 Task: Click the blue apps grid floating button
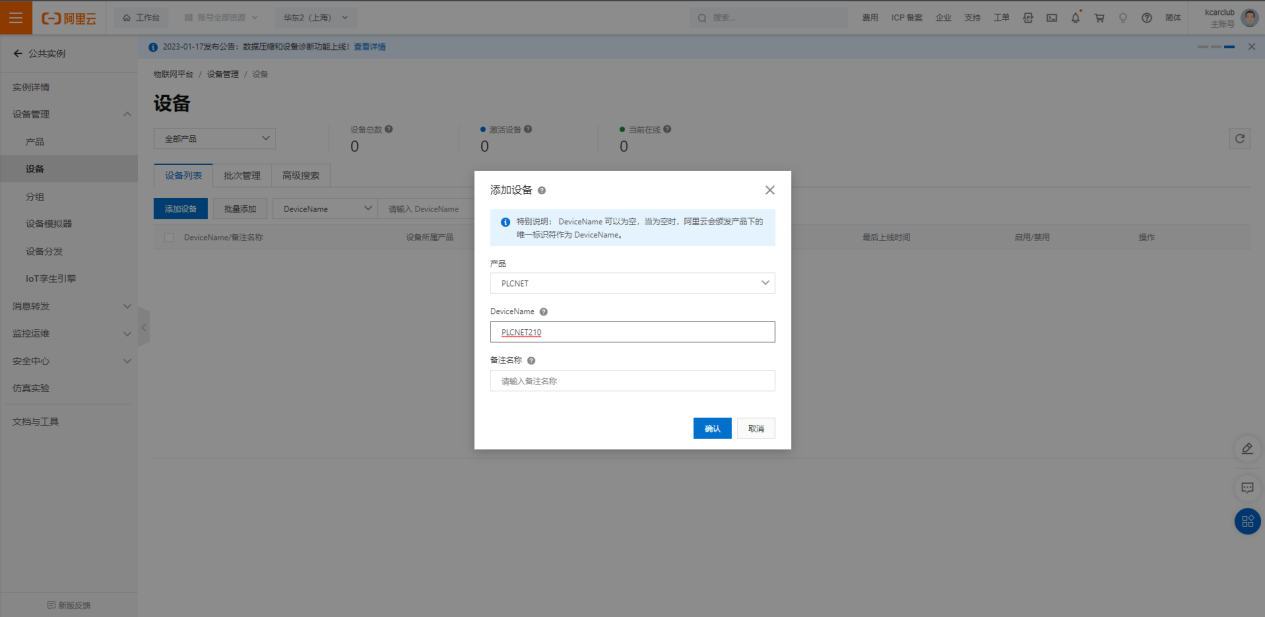click(x=1247, y=521)
